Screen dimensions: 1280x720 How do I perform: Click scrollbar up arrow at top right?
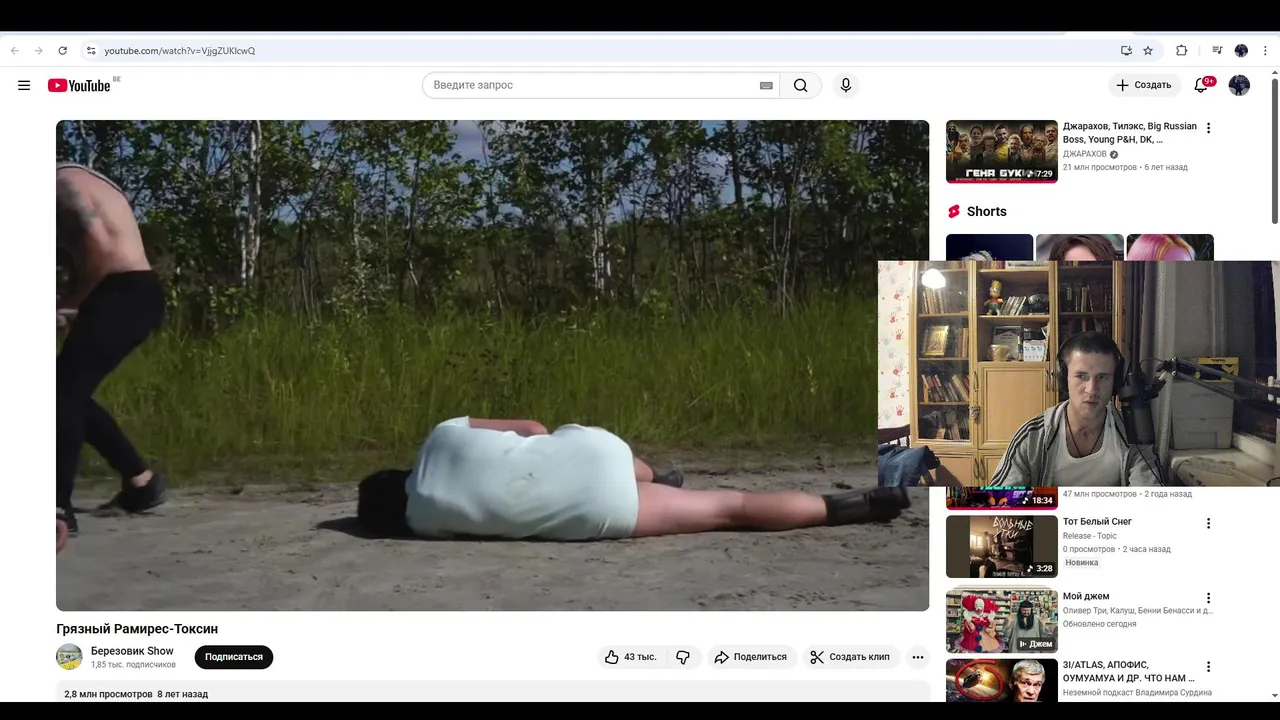[1274, 72]
